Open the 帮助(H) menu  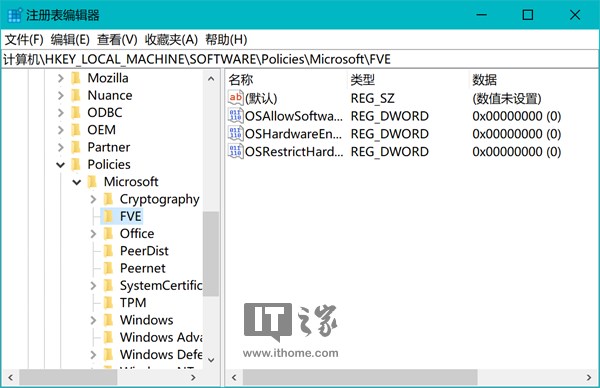226,39
